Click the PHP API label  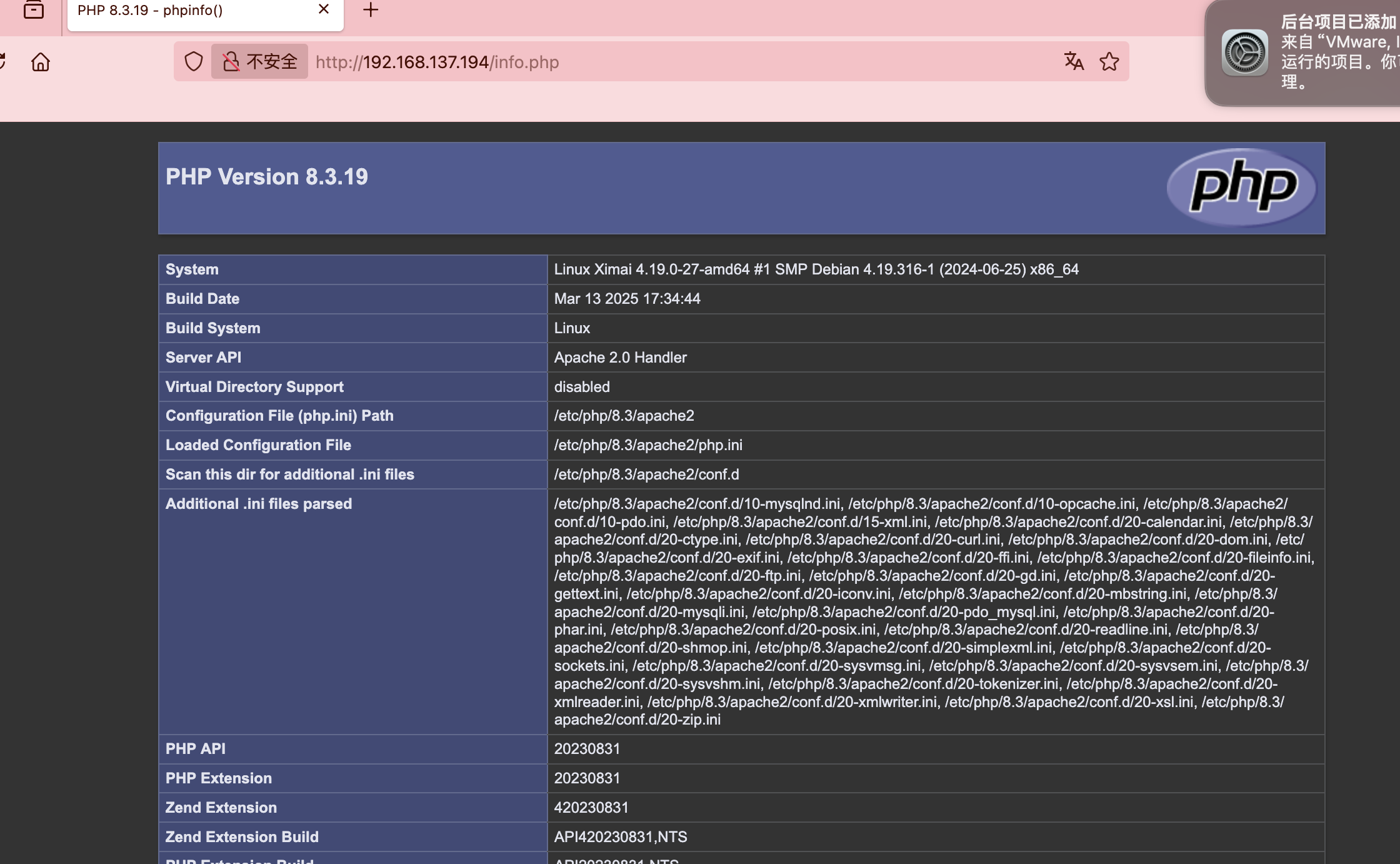point(196,749)
